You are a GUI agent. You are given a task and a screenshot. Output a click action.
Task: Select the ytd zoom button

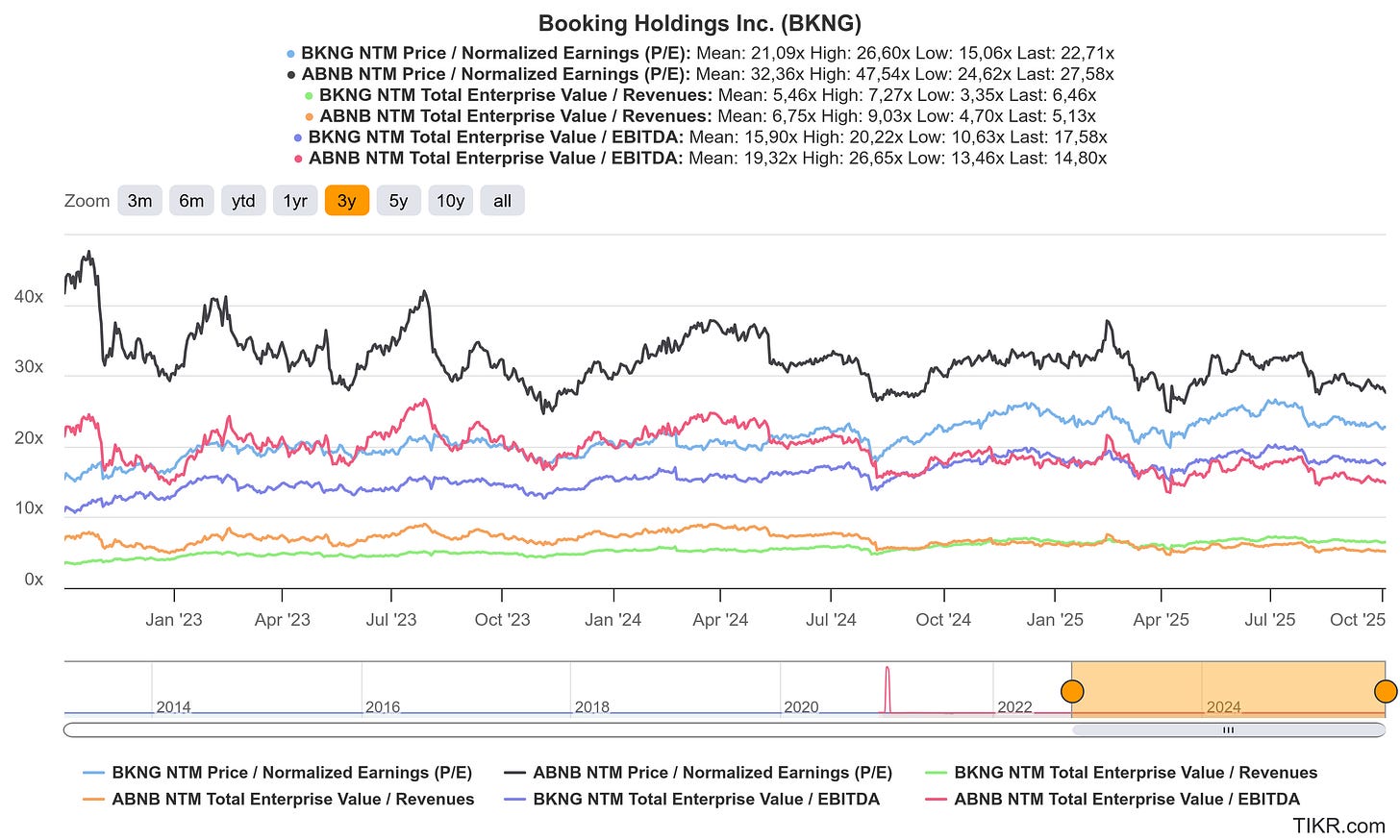tap(243, 201)
